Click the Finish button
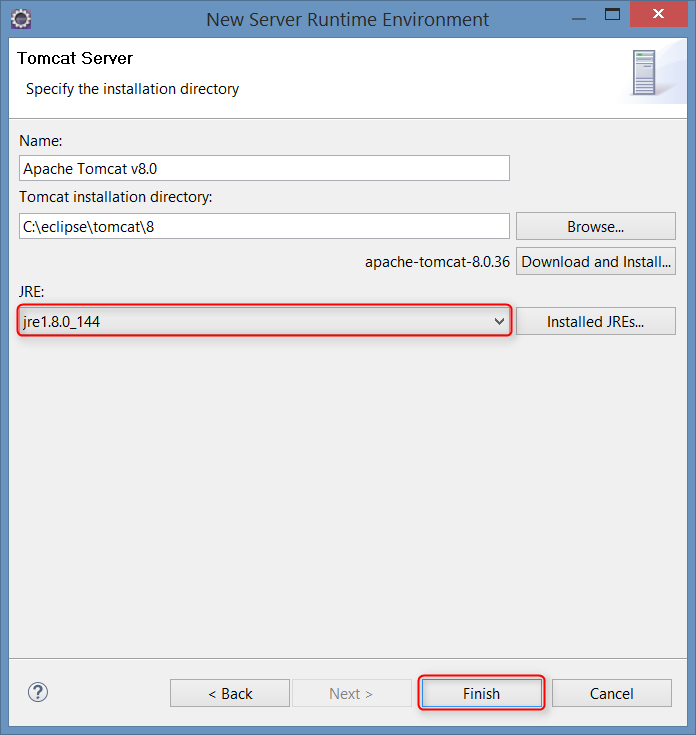This screenshot has height=735, width=696. pos(481,693)
